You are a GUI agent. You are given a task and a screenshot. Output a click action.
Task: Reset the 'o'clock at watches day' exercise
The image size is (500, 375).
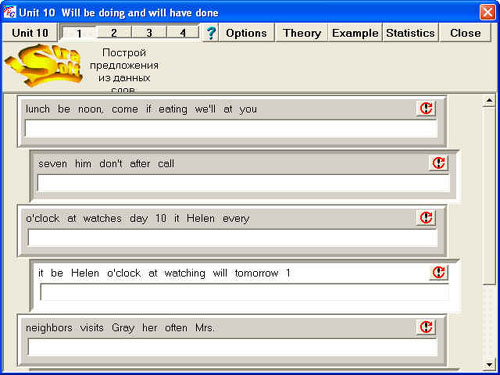pos(426,218)
